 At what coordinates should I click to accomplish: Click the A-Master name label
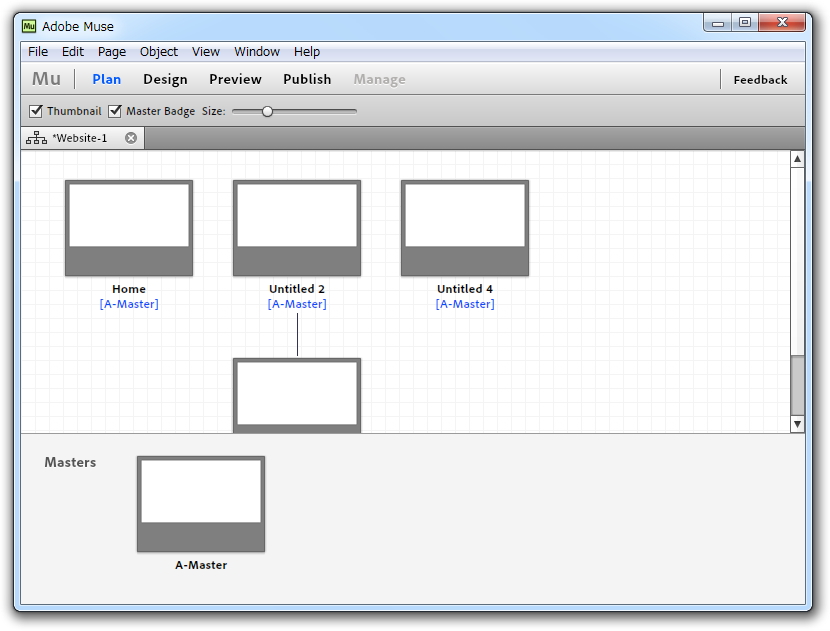201,565
